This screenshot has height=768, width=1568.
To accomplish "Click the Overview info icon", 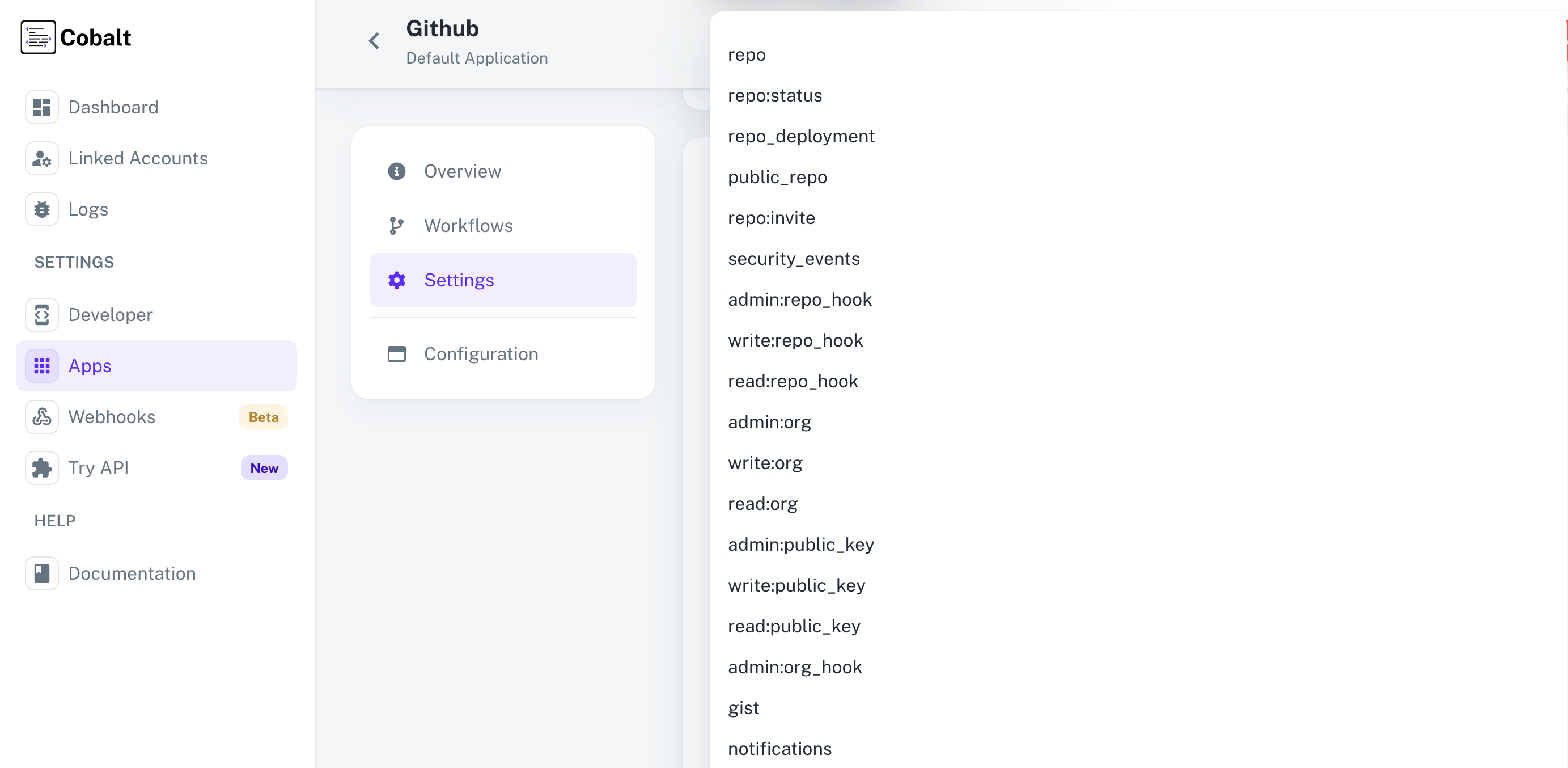I will click(x=396, y=171).
